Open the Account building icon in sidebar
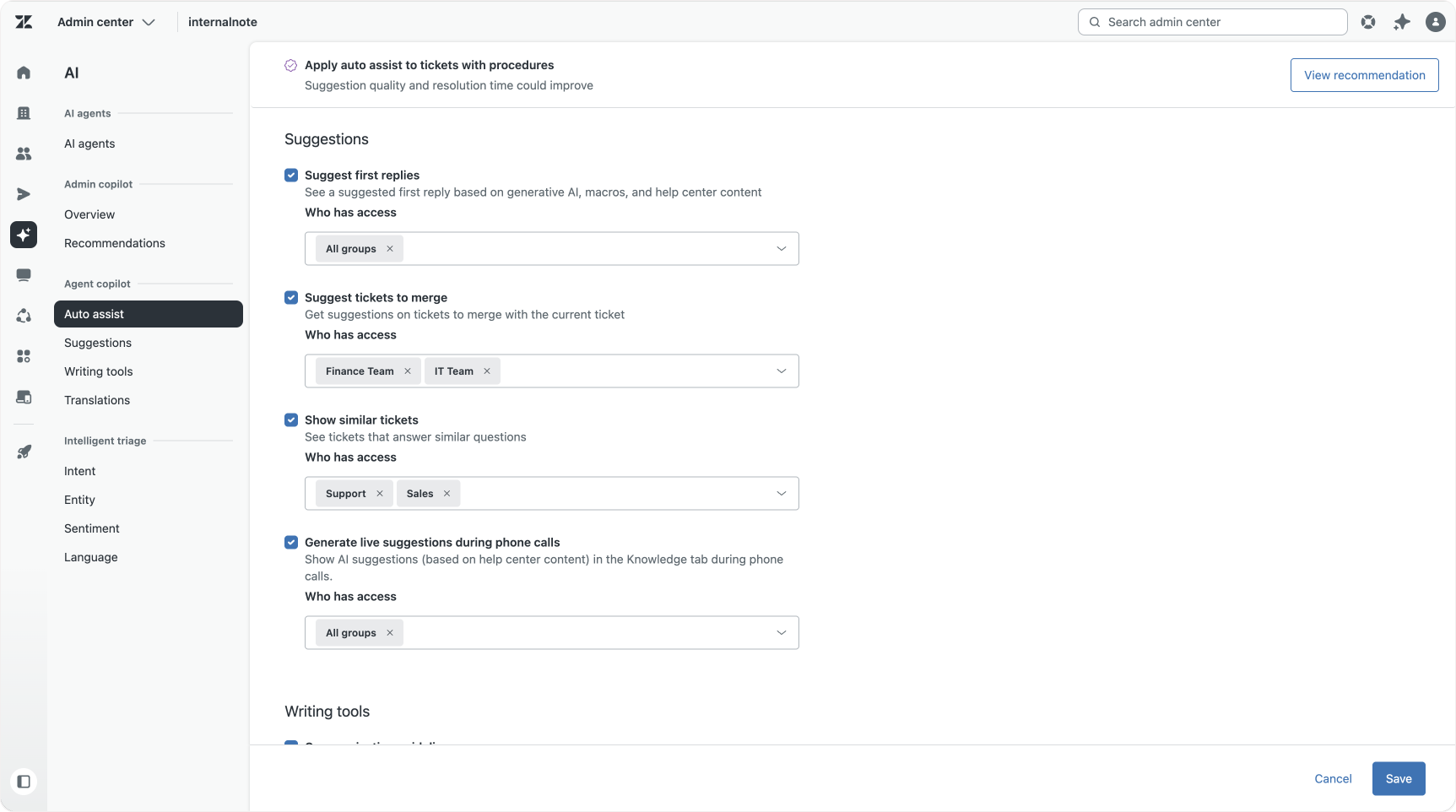The image size is (1456, 812). pos(24,113)
